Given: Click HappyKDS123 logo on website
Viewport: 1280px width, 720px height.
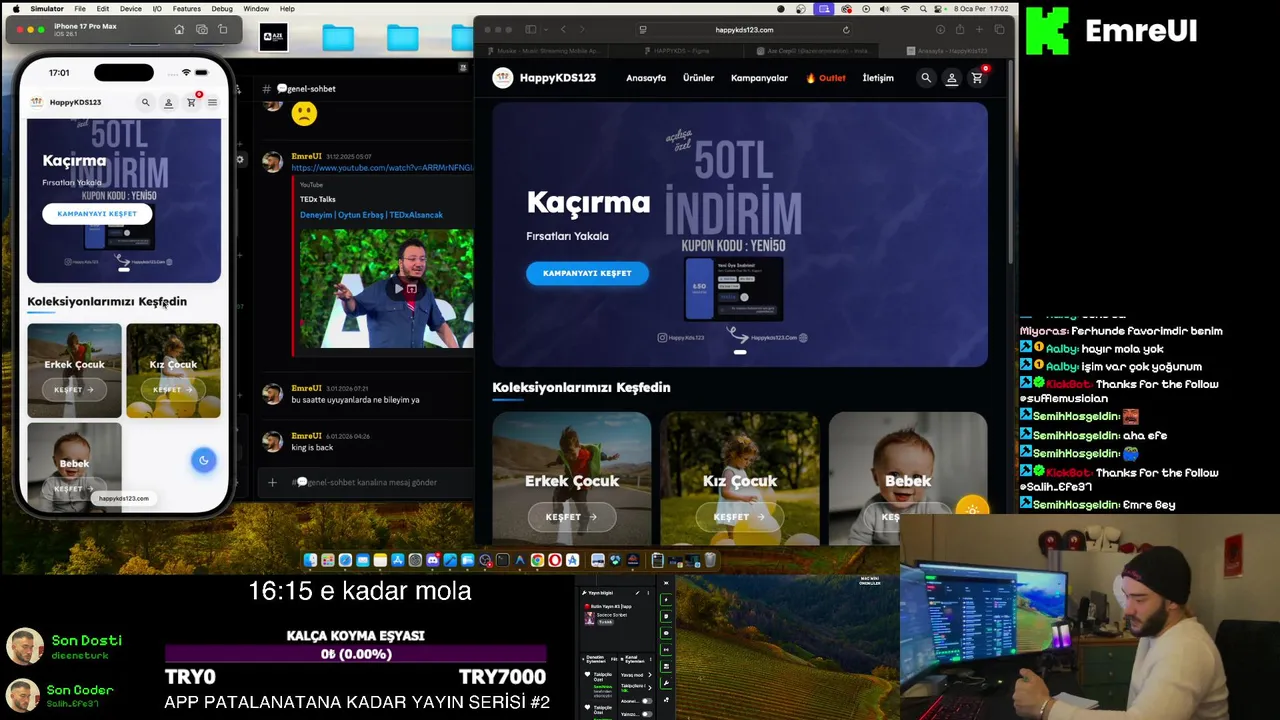Looking at the screenshot, I should click(544, 78).
